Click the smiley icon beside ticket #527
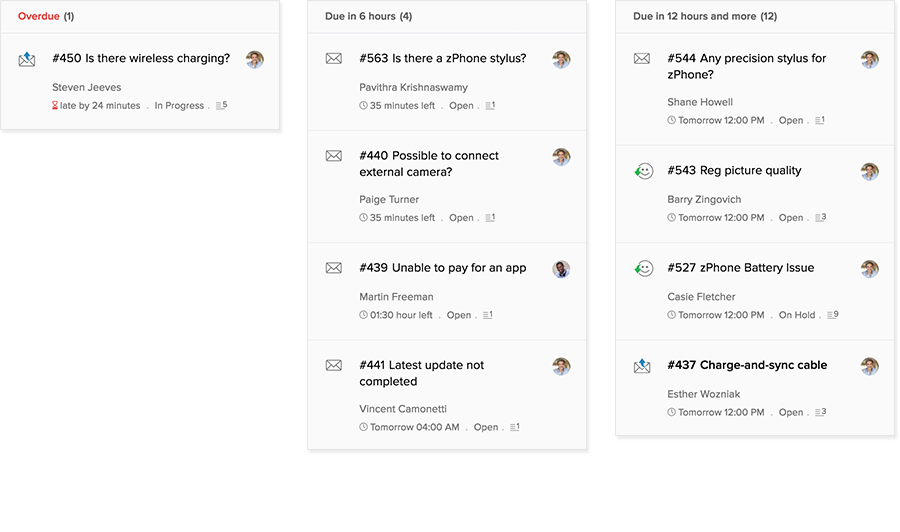Image resolution: width=900 pixels, height=532 pixels. (643, 269)
